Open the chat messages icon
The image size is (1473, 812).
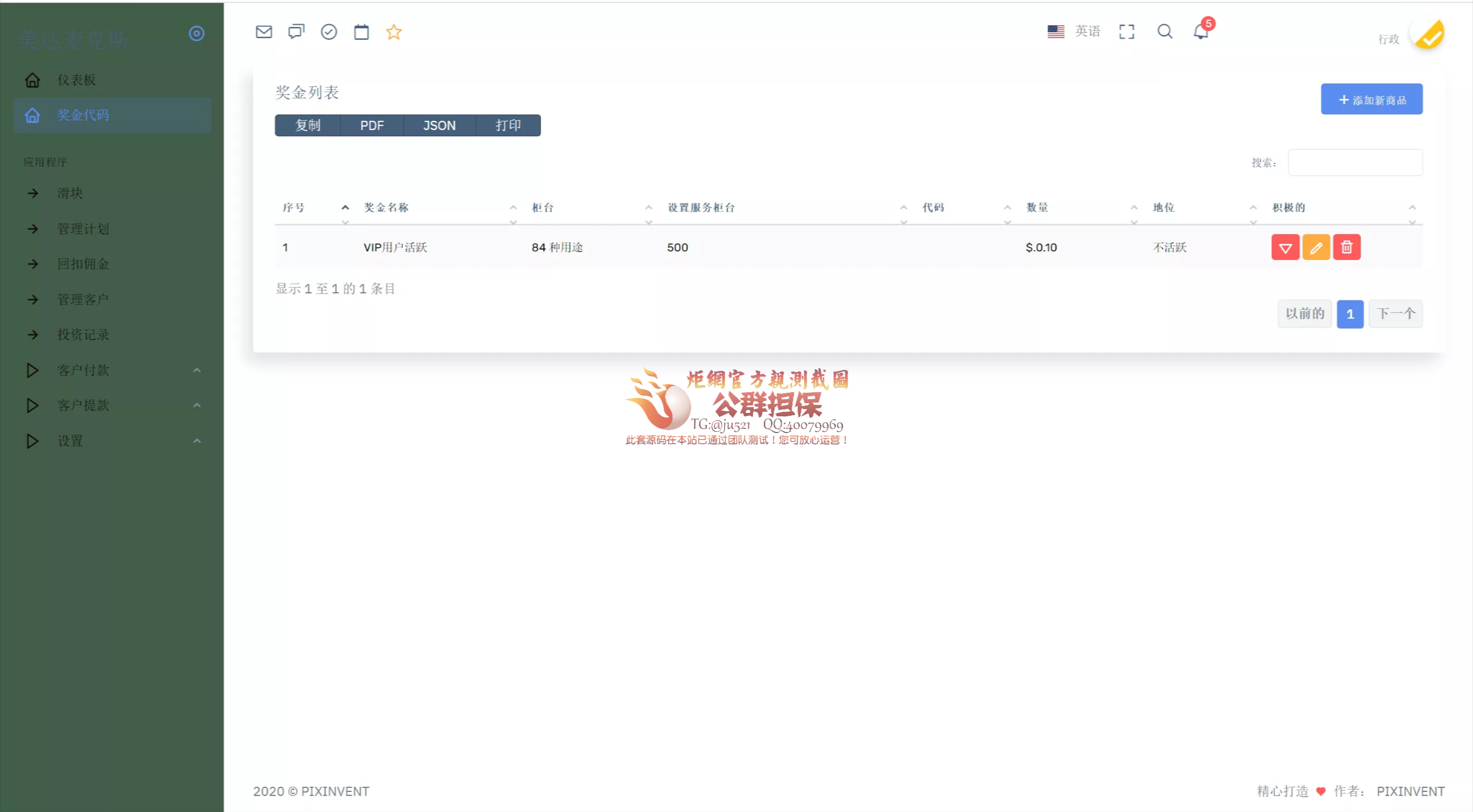[x=296, y=32]
